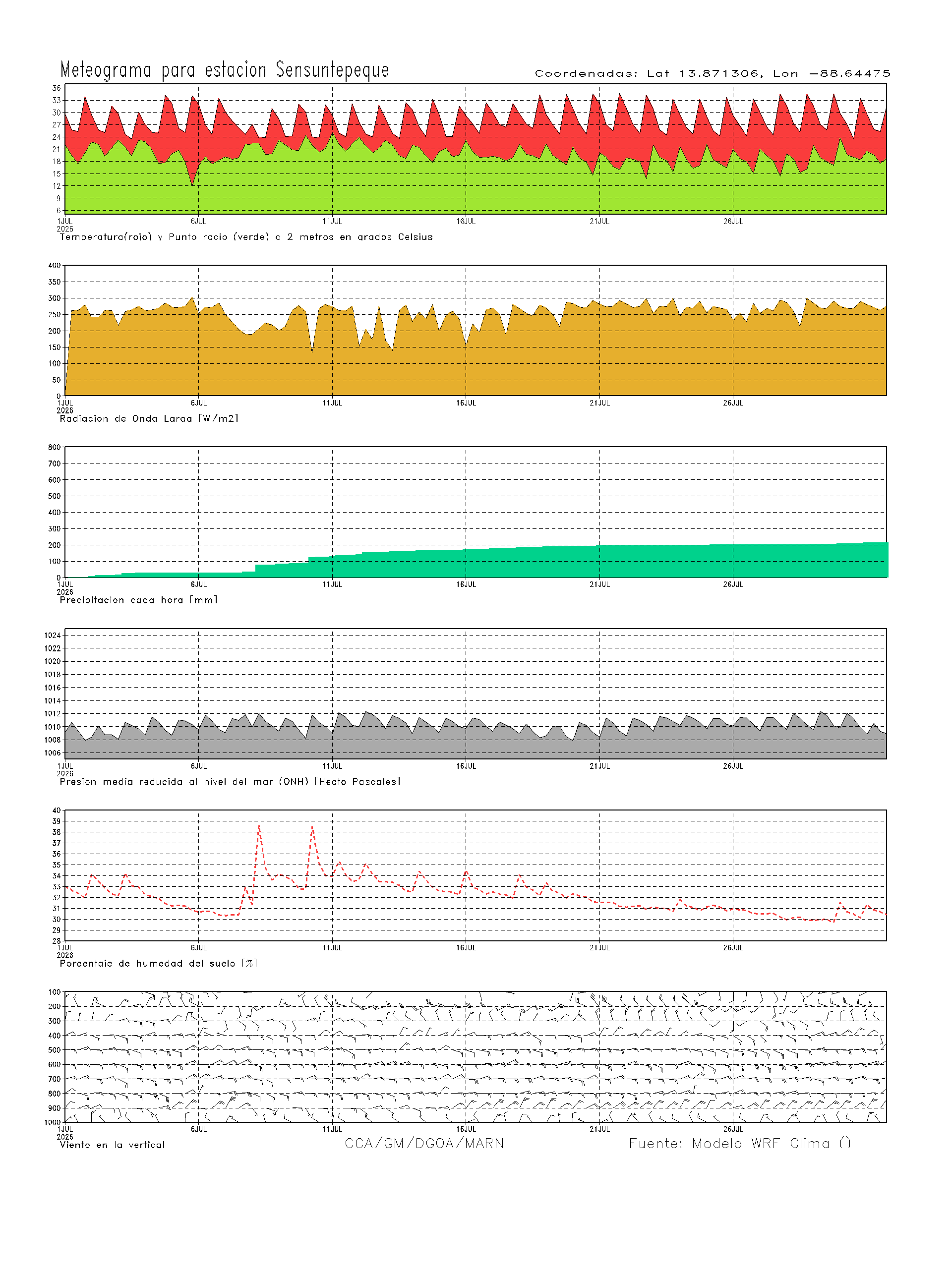
Task: Click the Temperatura y Punto rocio caption
Action: pos(246,237)
